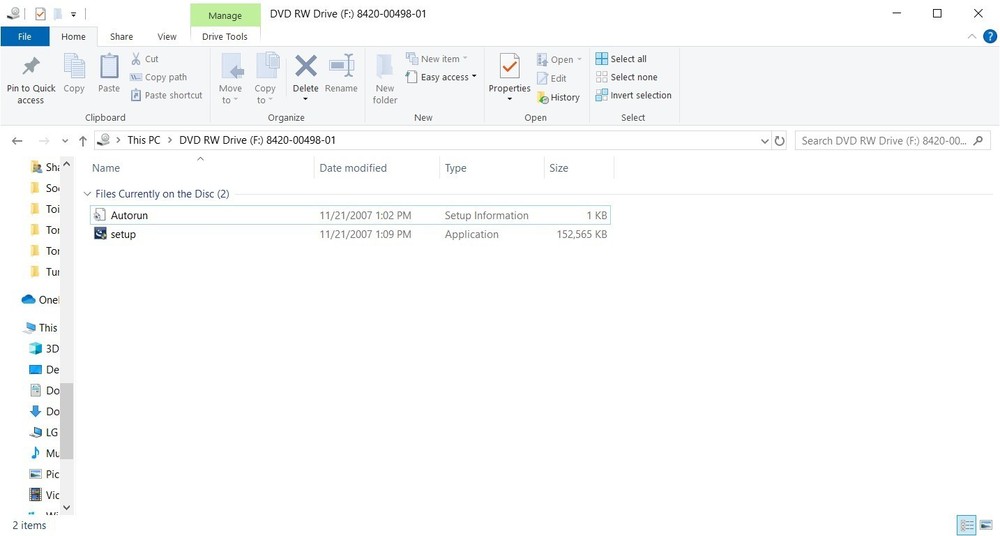Open the Easy access dropdown
The width and height of the screenshot is (1000, 536).
click(442, 77)
